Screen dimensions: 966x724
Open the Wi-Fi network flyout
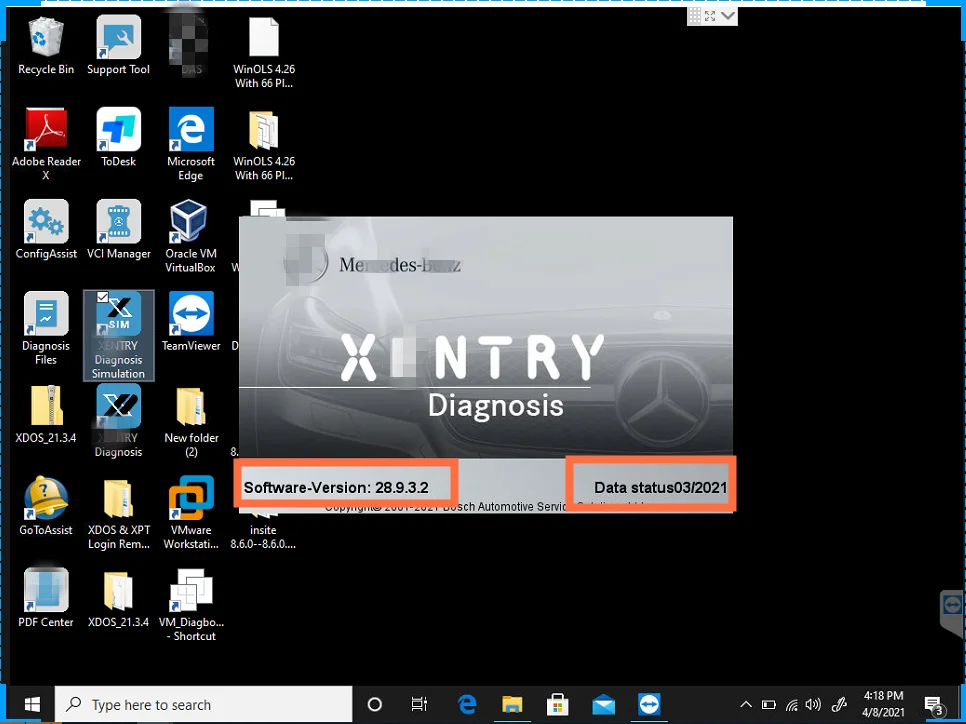pos(792,704)
